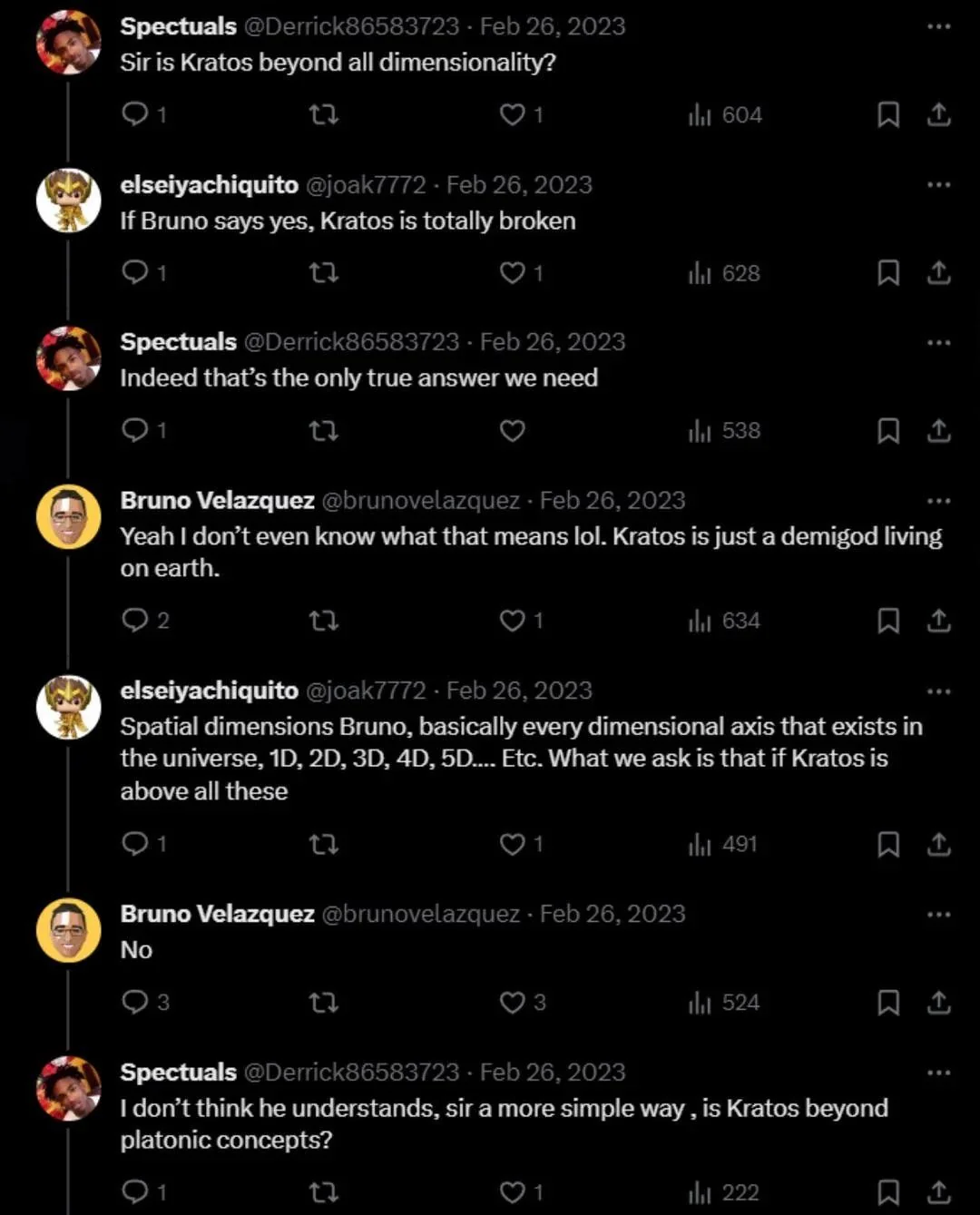Bookmark the 'beyond all dimensionality' tweet
The image size is (980, 1215).
(888, 114)
